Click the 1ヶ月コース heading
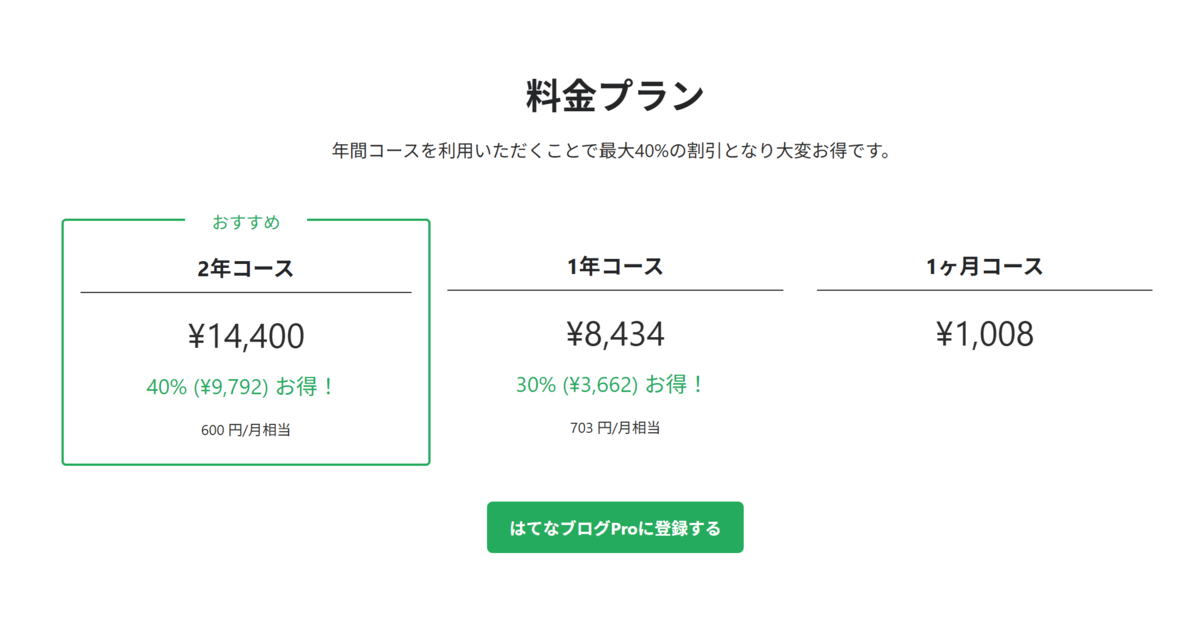Viewport: 1200px width, 633px height. click(984, 266)
